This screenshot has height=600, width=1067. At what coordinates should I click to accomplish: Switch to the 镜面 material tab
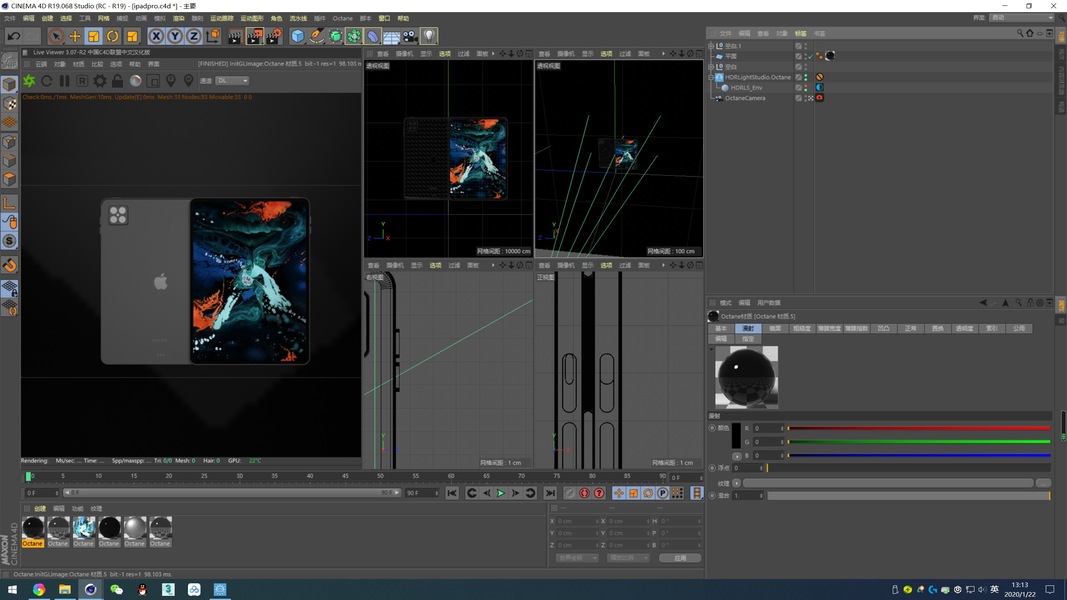[x=773, y=328]
